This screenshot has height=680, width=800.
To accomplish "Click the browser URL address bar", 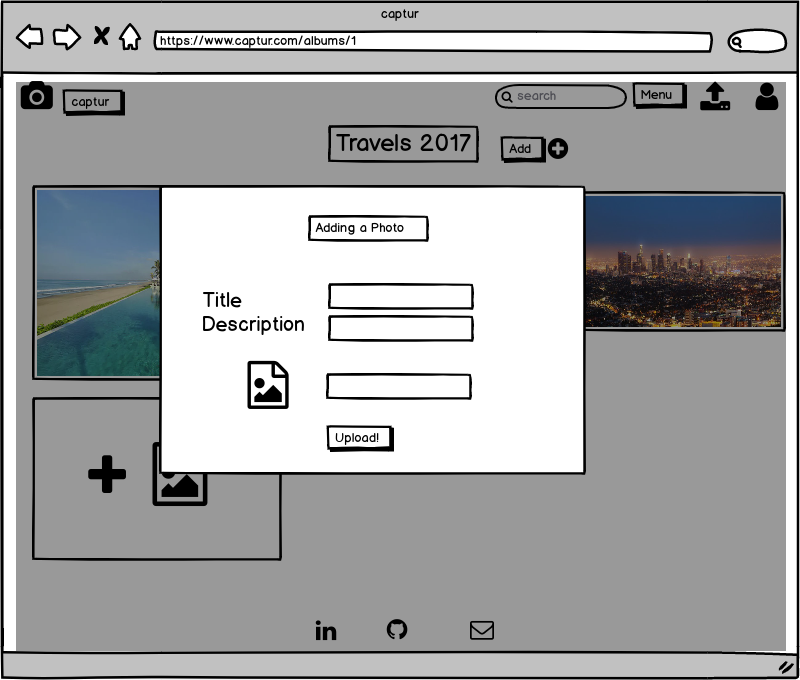I will coord(433,41).
